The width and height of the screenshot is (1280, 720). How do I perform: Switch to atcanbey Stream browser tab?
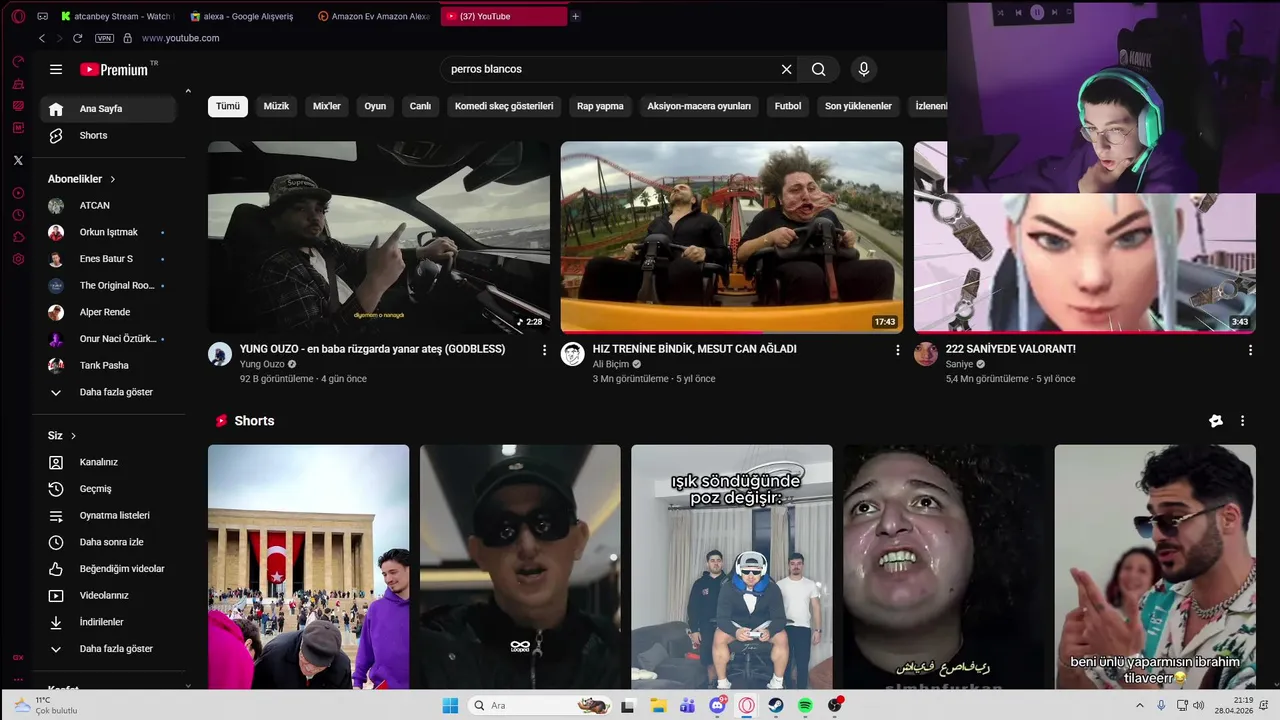(x=116, y=16)
